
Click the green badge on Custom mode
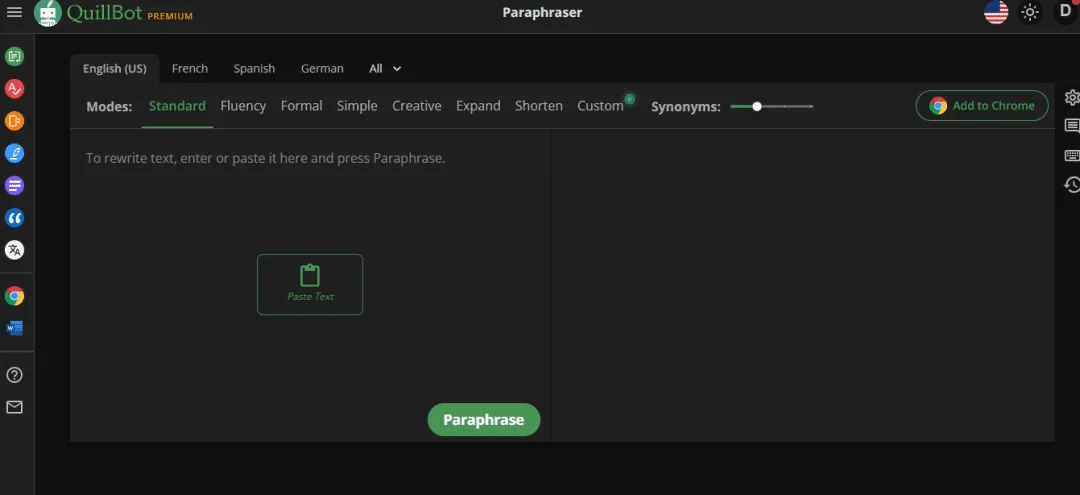(629, 99)
